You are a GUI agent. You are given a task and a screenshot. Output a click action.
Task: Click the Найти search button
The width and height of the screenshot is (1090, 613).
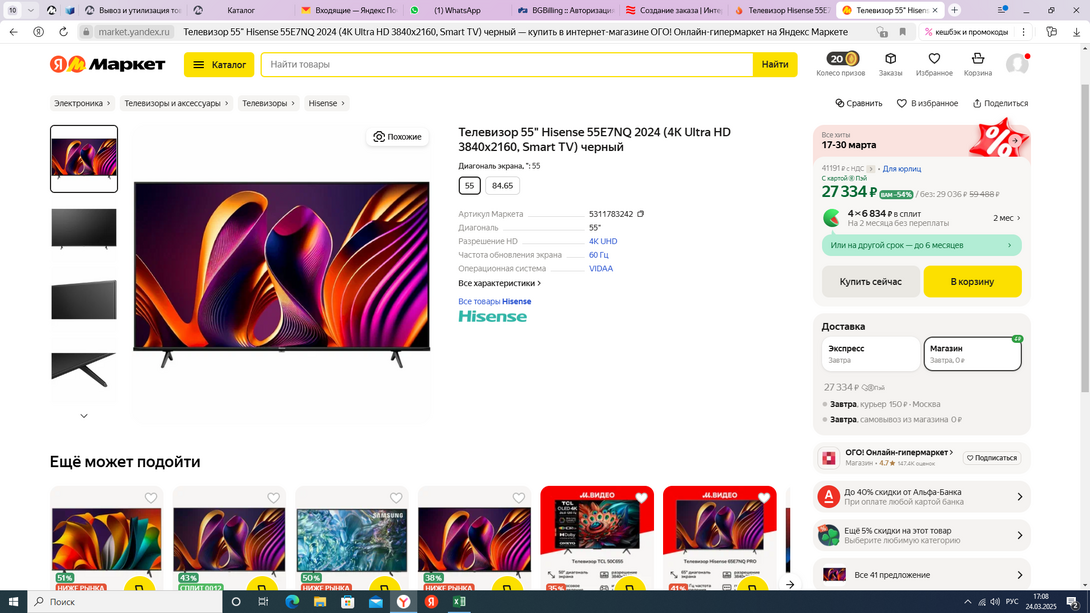coord(774,65)
